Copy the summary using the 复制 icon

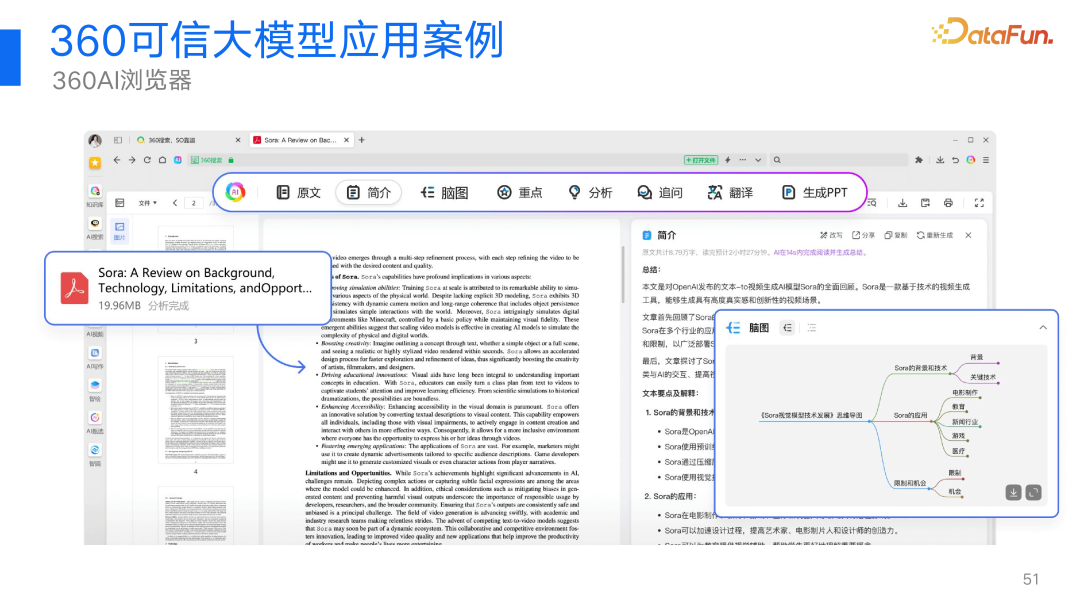896,235
